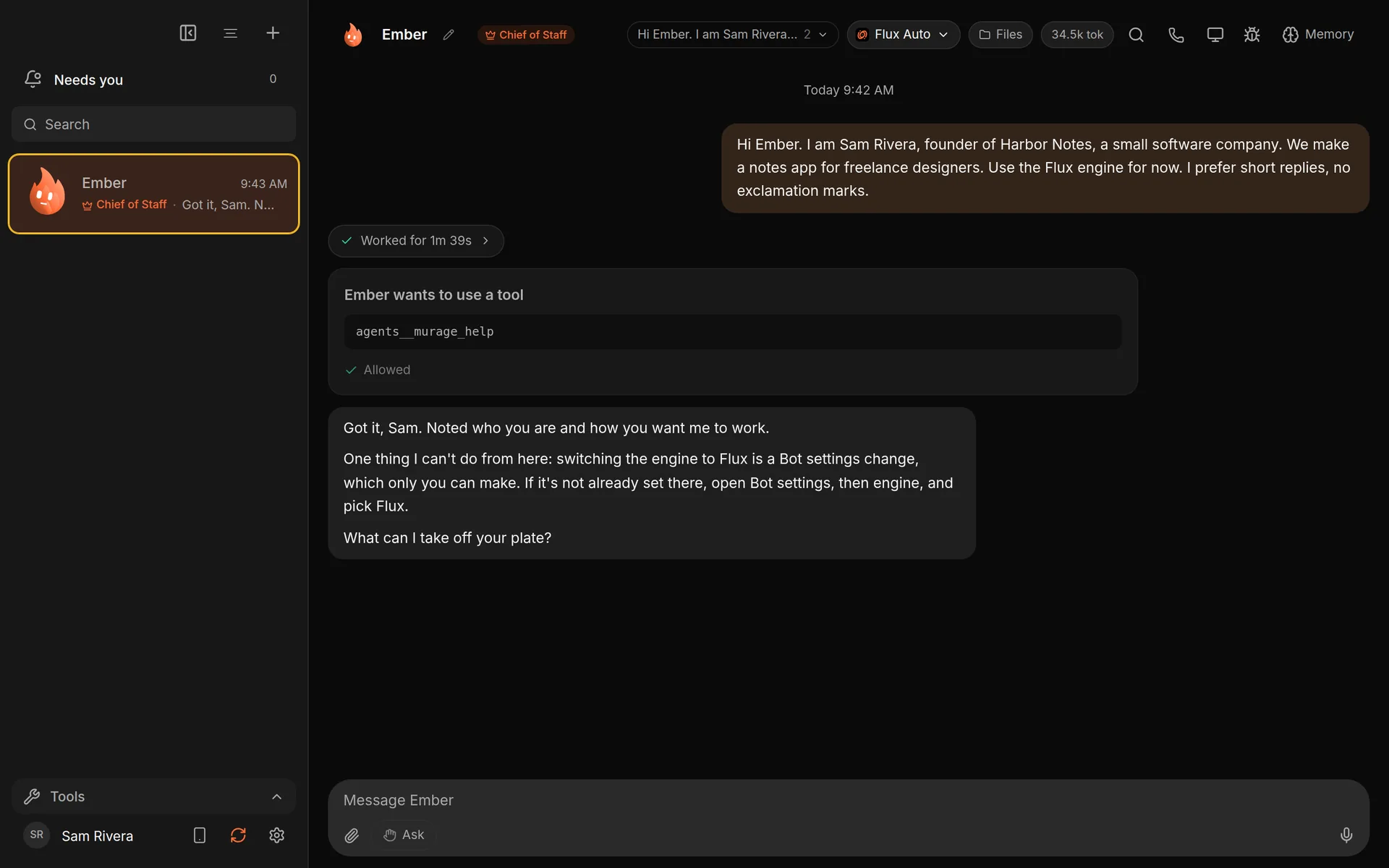Viewport: 1389px width, 868px height.
Task: Start voice dictation with microphone icon
Action: click(1346, 835)
